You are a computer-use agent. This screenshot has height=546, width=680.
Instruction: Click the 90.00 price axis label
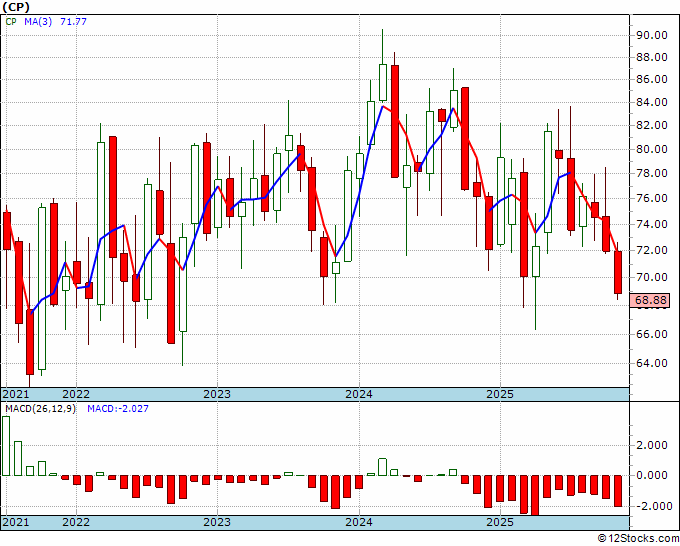[652, 35]
